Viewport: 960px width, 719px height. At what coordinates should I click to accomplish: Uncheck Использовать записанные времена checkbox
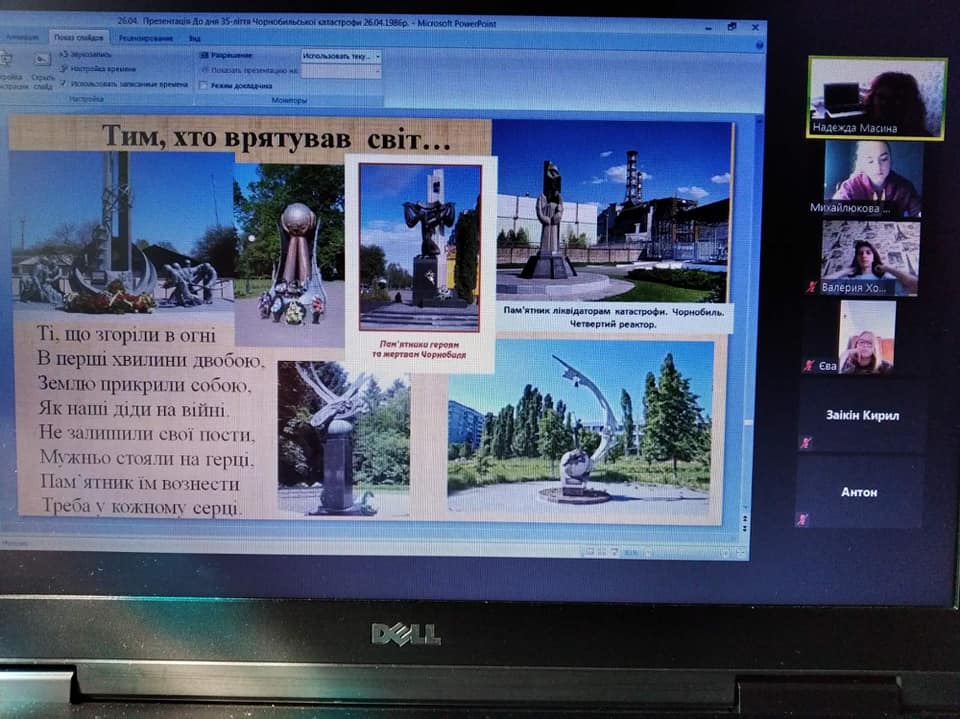pyautogui.click(x=64, y=84)
